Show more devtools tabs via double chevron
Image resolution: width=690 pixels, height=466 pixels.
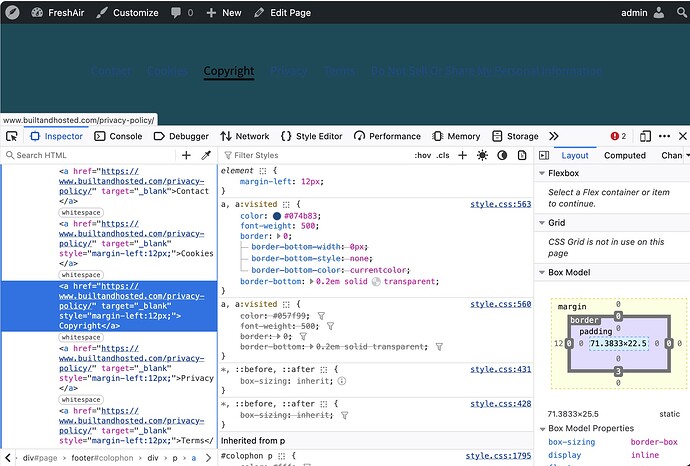click(554, 136)
